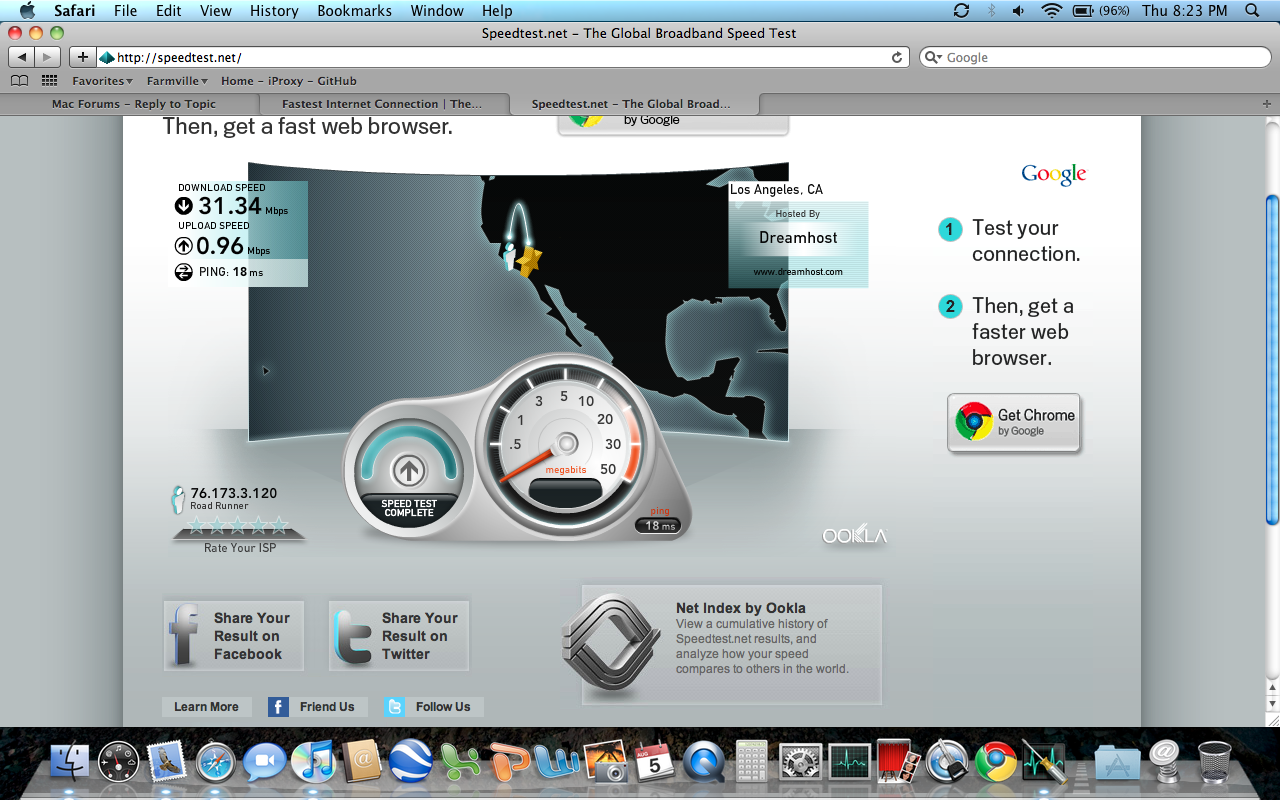Switch to Fastest Internet Connection tab
1280x800 pixels.
pyautogui.click(x=382, y=104)
